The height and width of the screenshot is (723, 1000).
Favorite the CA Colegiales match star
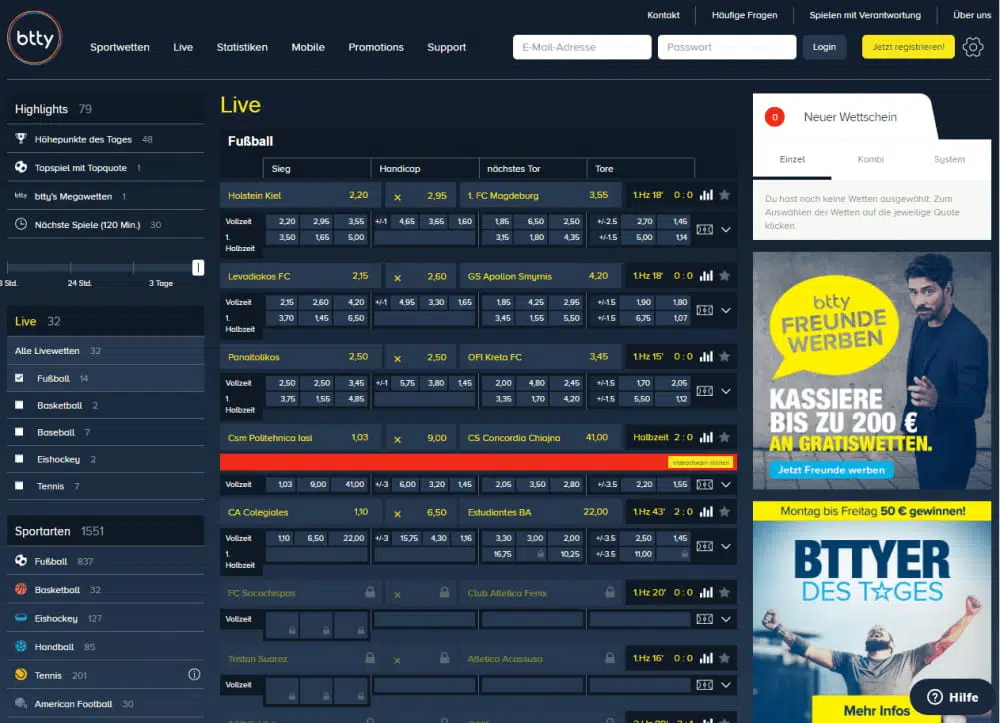[724, 512]
